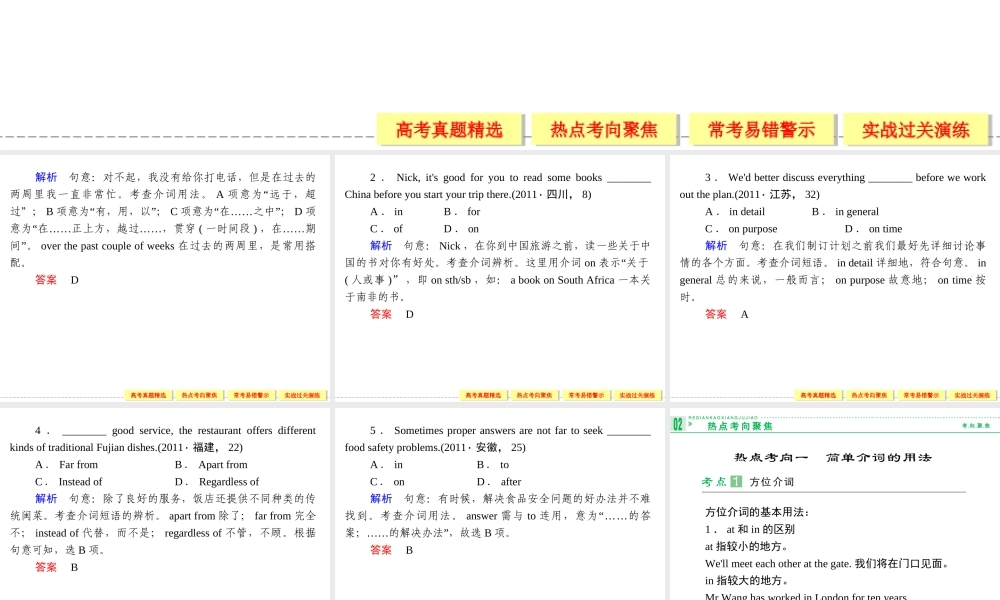Click small 高考真题精选 button in question 3 slide
This screenshot has width=1000, height=600.
click(x=818, y=395)
